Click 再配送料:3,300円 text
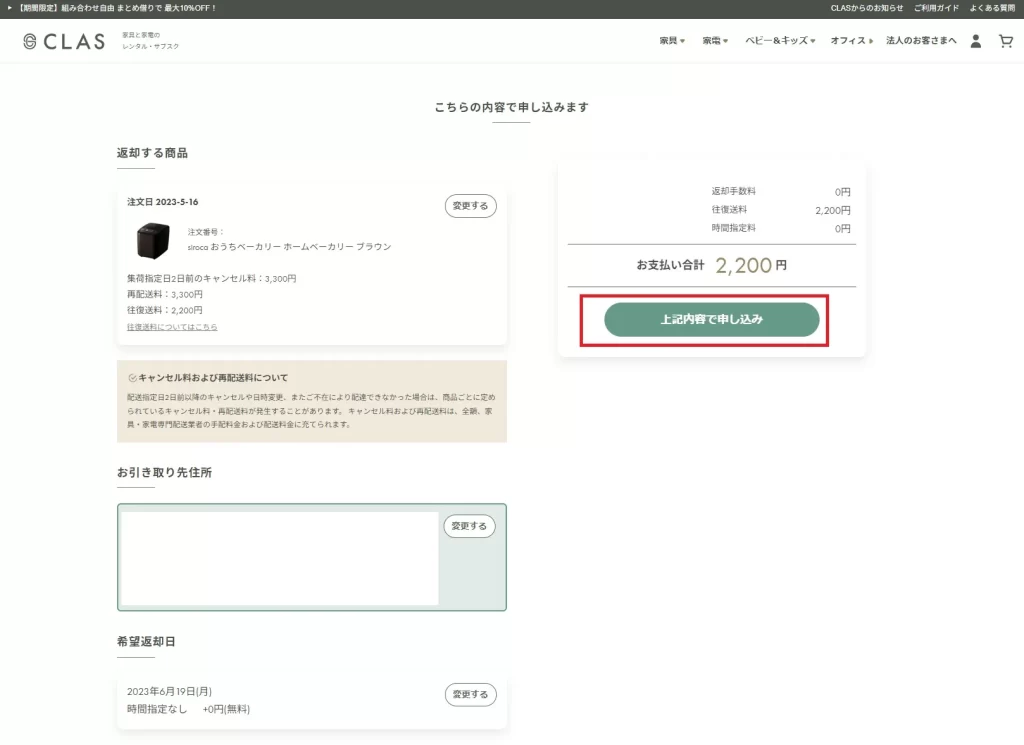Image resolution: width=1024 pixels, height=745 pixels. 165,294
